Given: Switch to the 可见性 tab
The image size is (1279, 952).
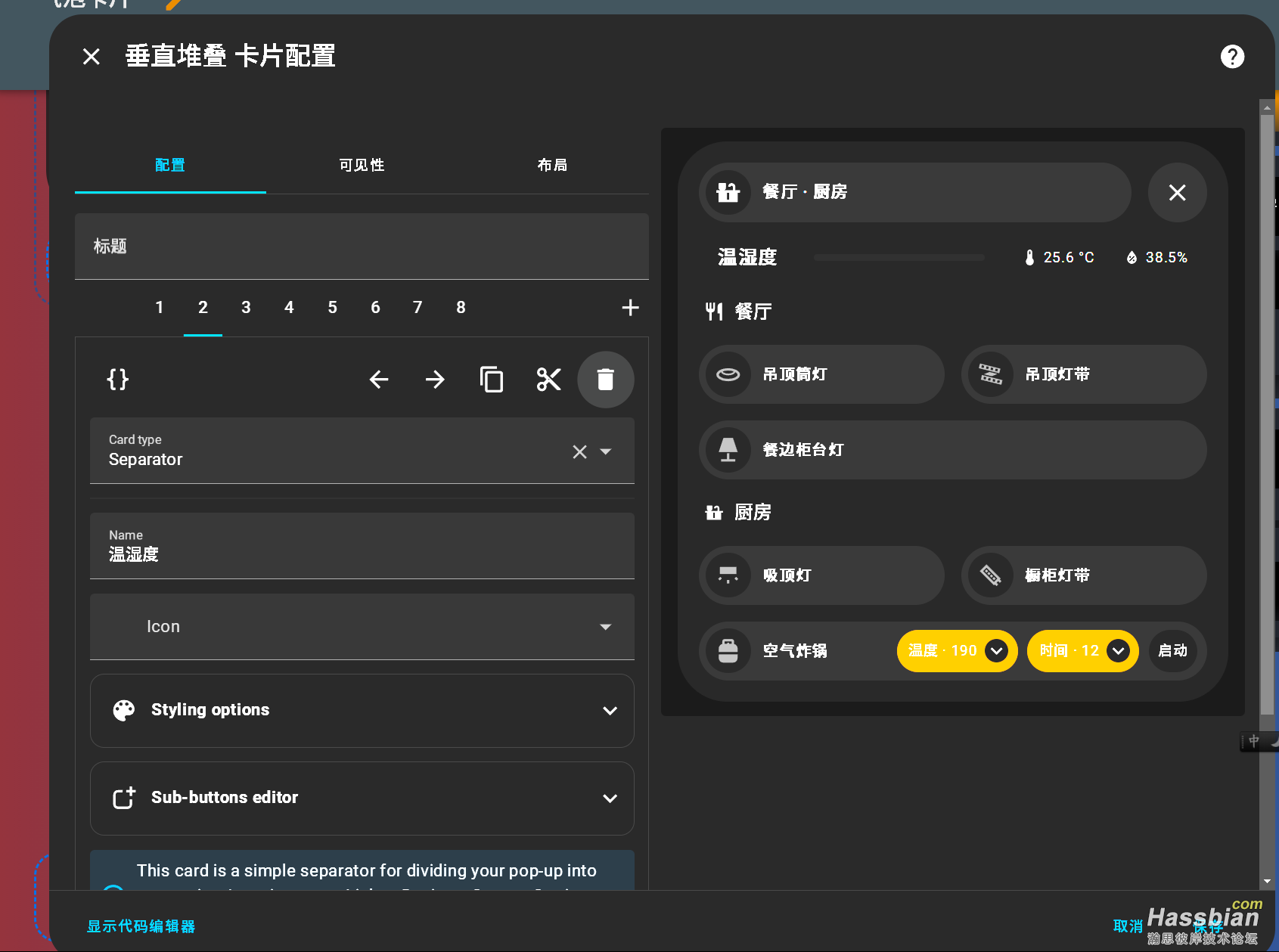Looking at the screenshot, I should tap(362, 165).
